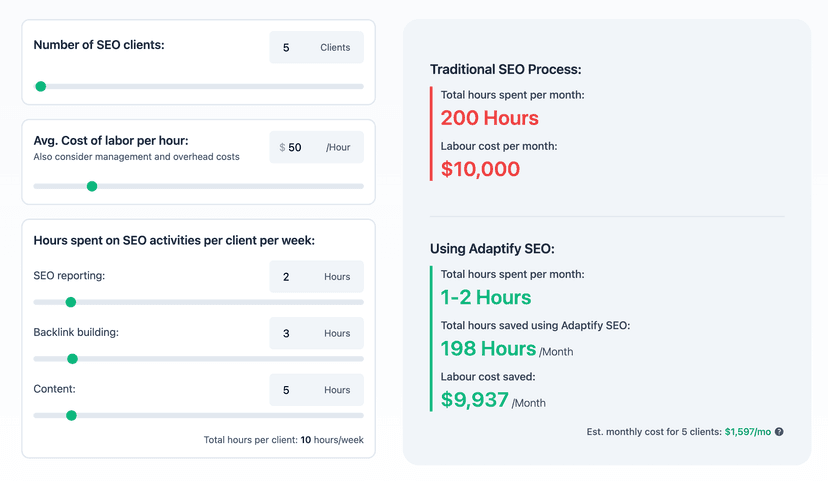
Task: Click the Number of SEO clients slider handle
Action: click(x=41, y=87)
